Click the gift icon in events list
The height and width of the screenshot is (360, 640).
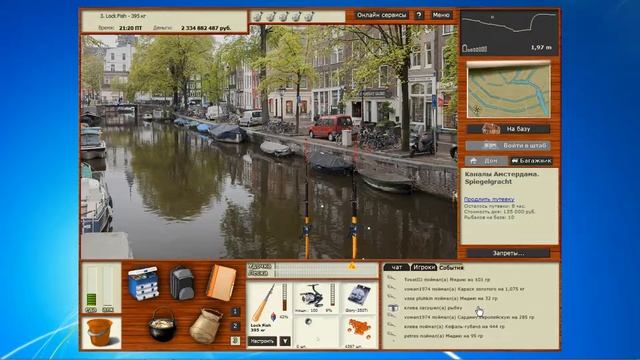click(393, 308)
